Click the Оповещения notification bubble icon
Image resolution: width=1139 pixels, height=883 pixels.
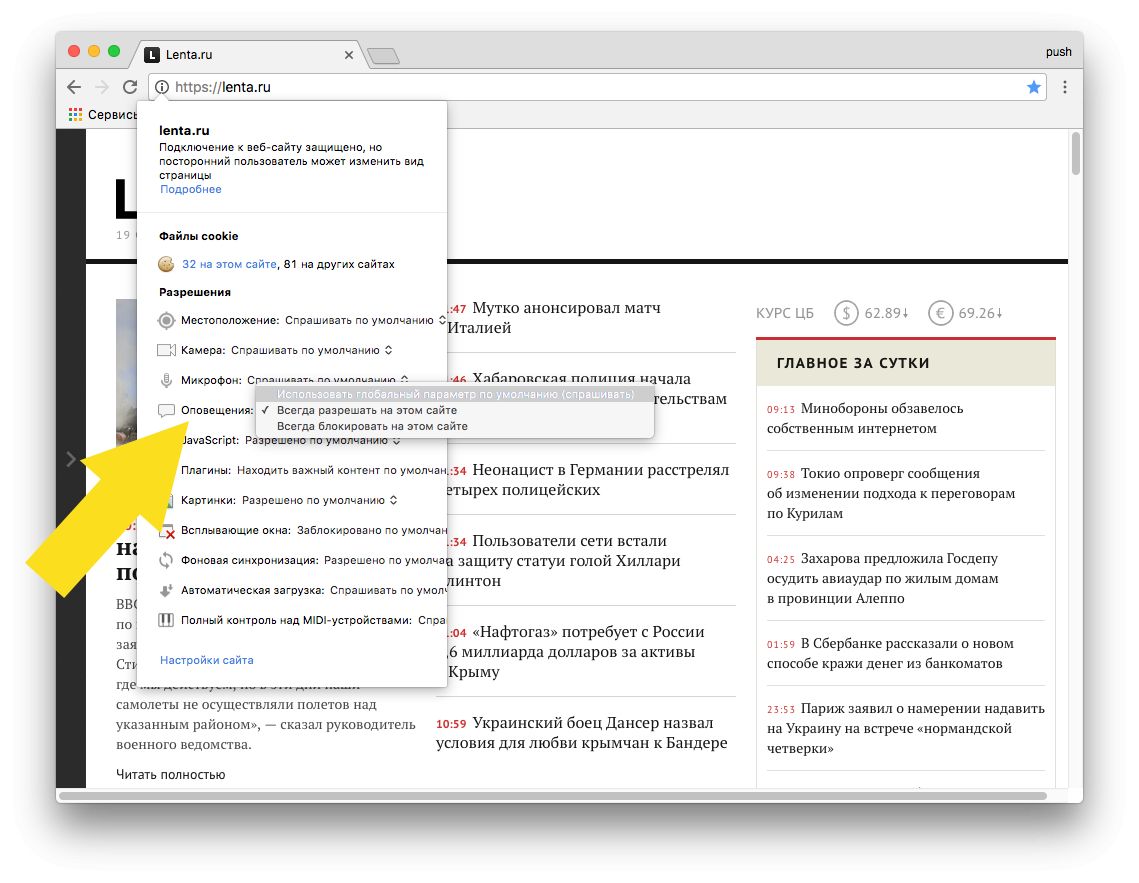point(166,410)
